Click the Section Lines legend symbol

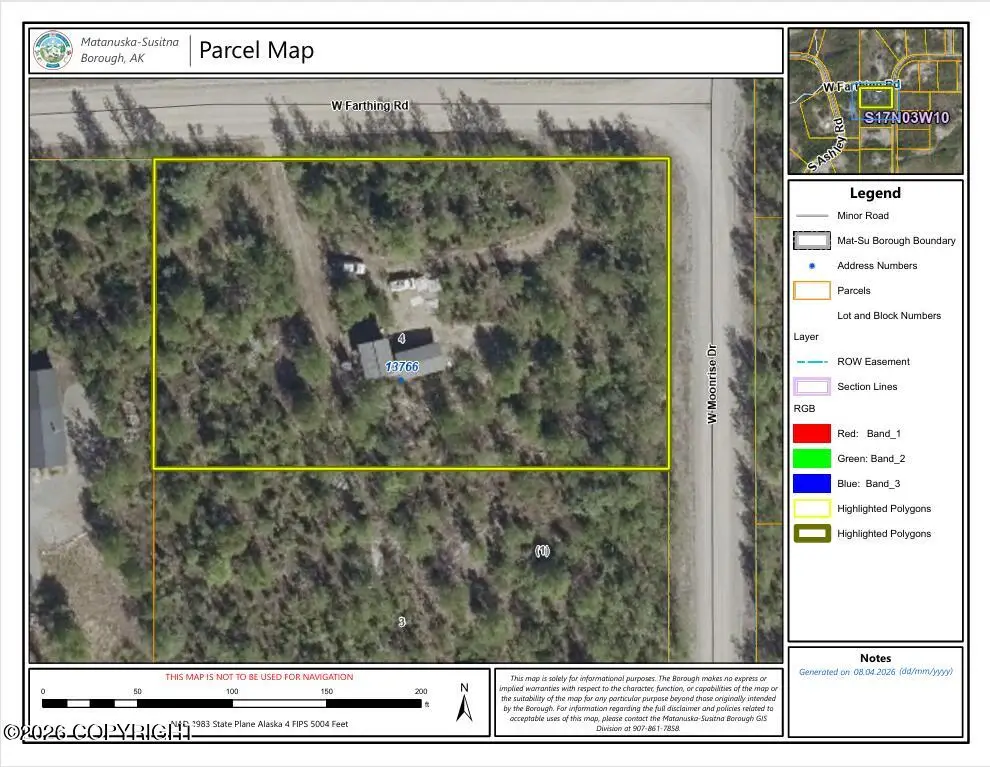(x=810, y=386)
